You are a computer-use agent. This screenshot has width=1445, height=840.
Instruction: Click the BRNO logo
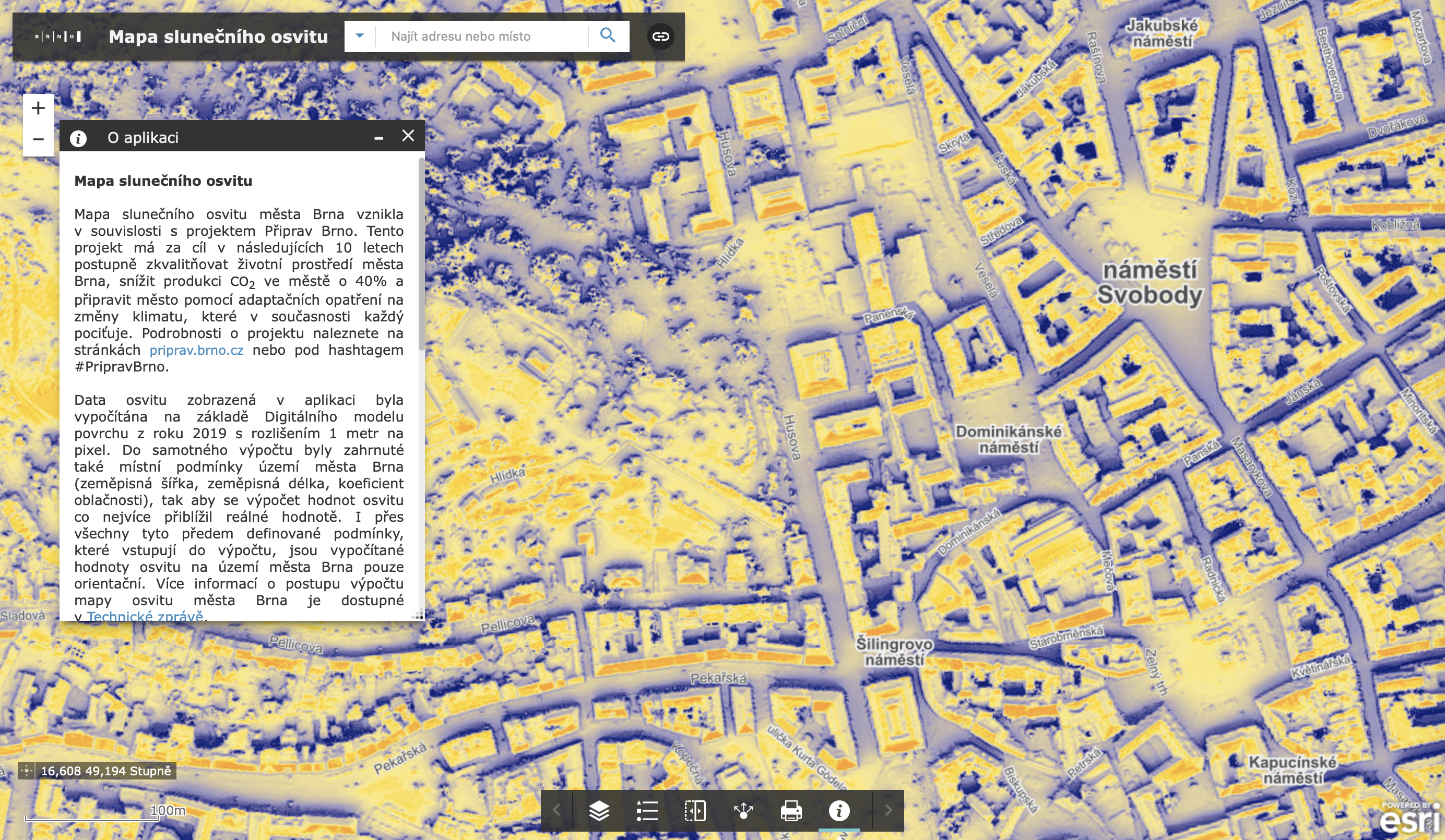click(58, 37)
